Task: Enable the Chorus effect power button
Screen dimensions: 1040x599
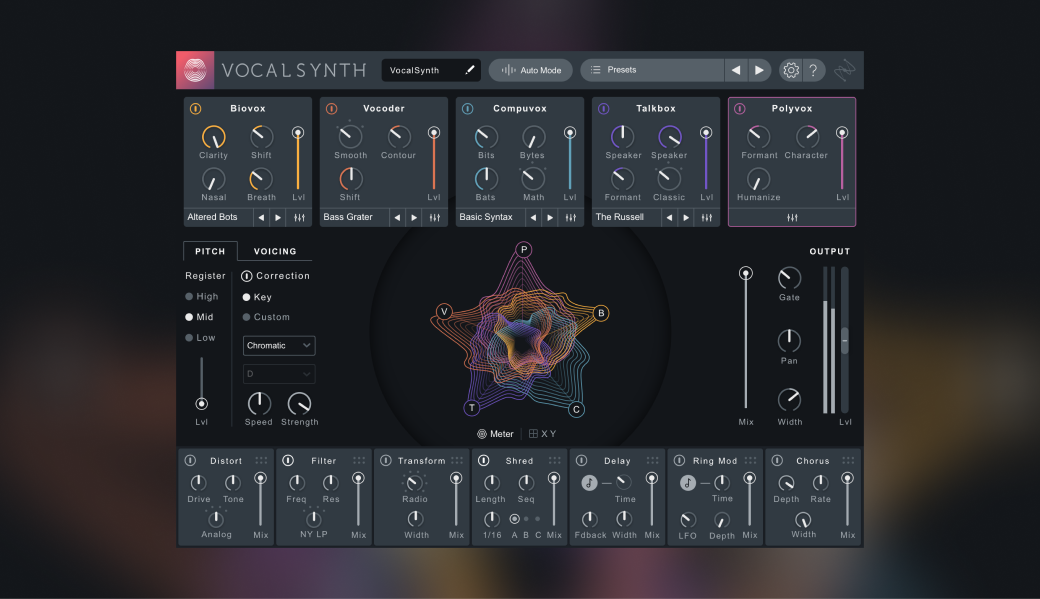Action: [x=777, y=460]
